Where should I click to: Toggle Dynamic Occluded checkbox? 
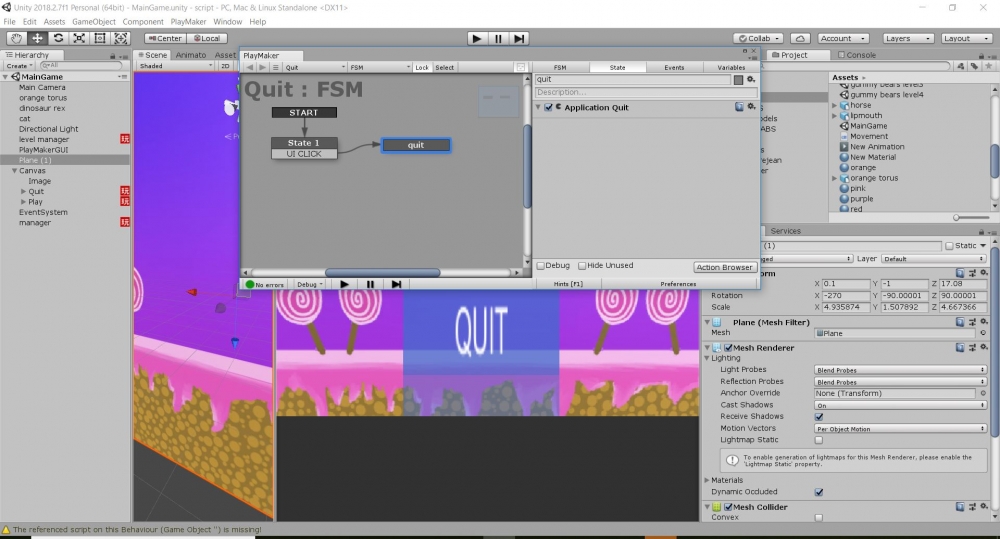point(819,492)
